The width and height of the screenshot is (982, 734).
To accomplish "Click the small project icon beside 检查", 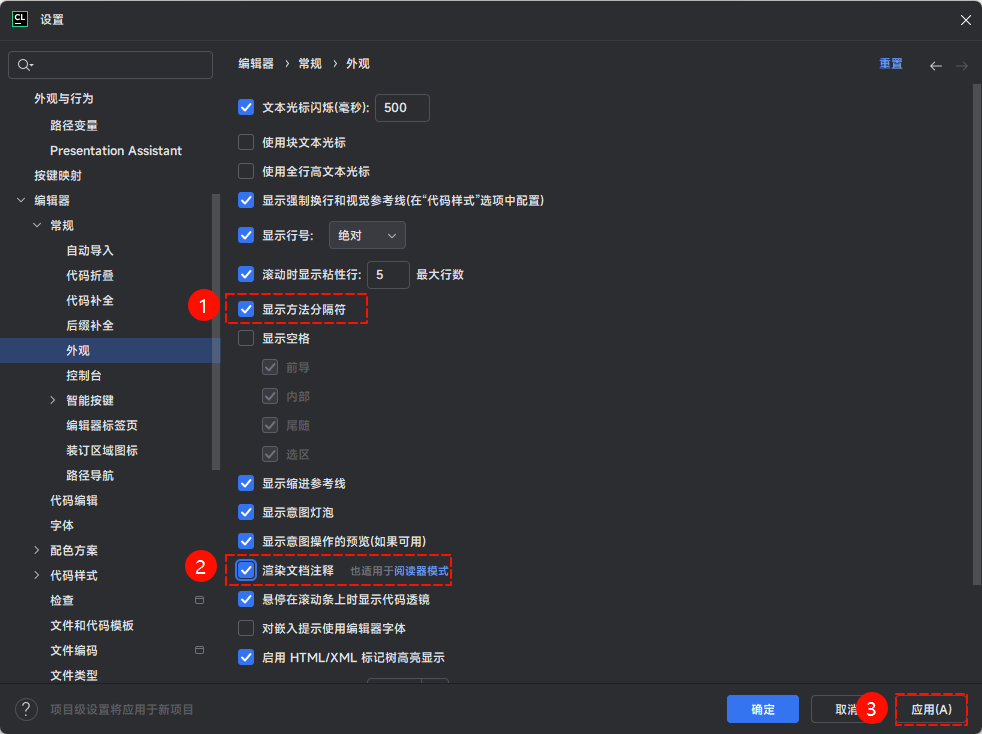I will pos(199,599).
